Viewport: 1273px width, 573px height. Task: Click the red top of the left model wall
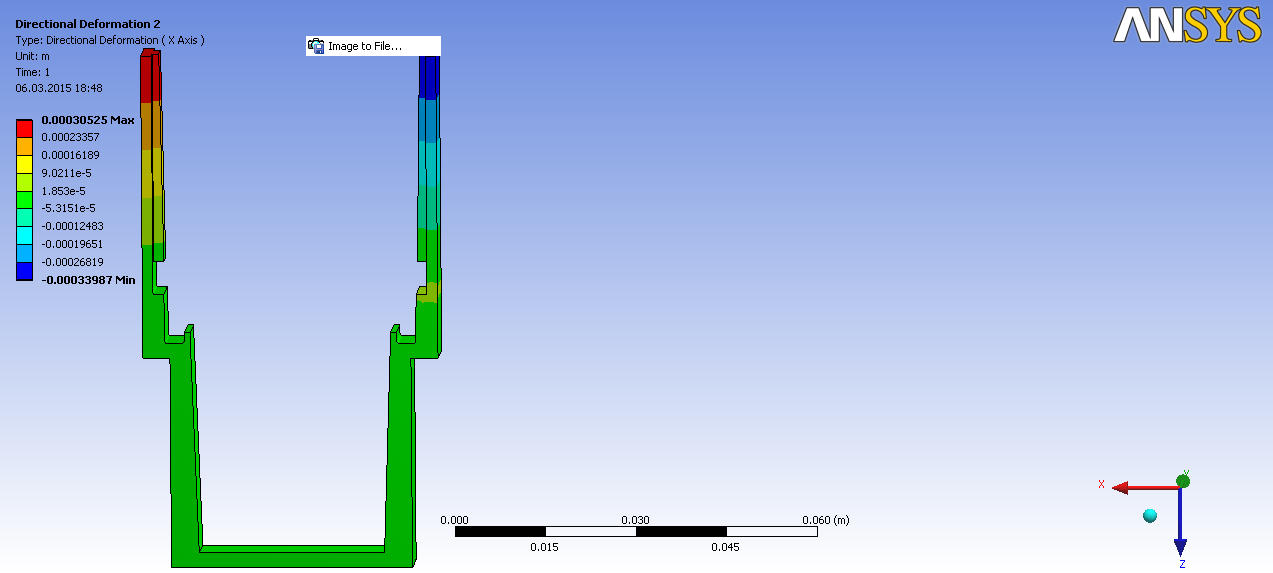point(150,76)
